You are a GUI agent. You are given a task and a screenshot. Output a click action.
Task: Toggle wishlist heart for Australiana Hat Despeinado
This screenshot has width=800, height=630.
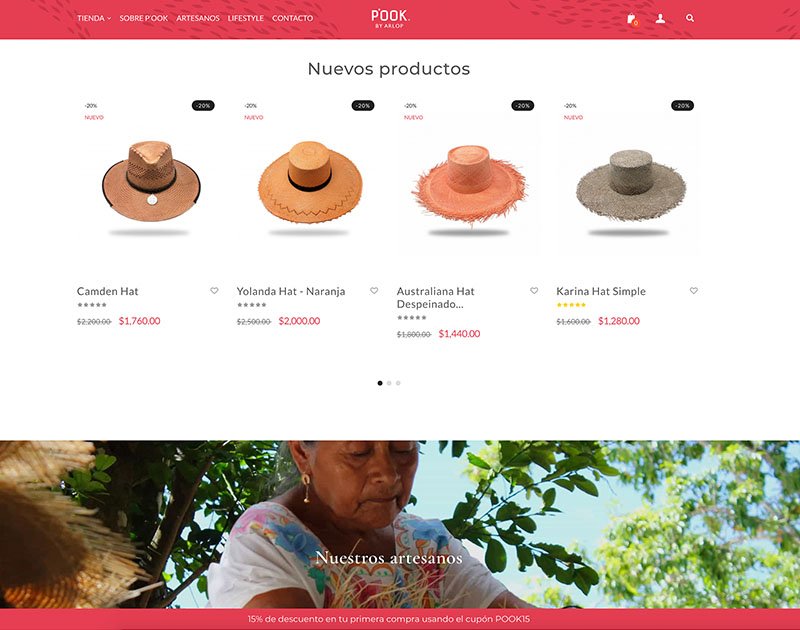(534, 290)
